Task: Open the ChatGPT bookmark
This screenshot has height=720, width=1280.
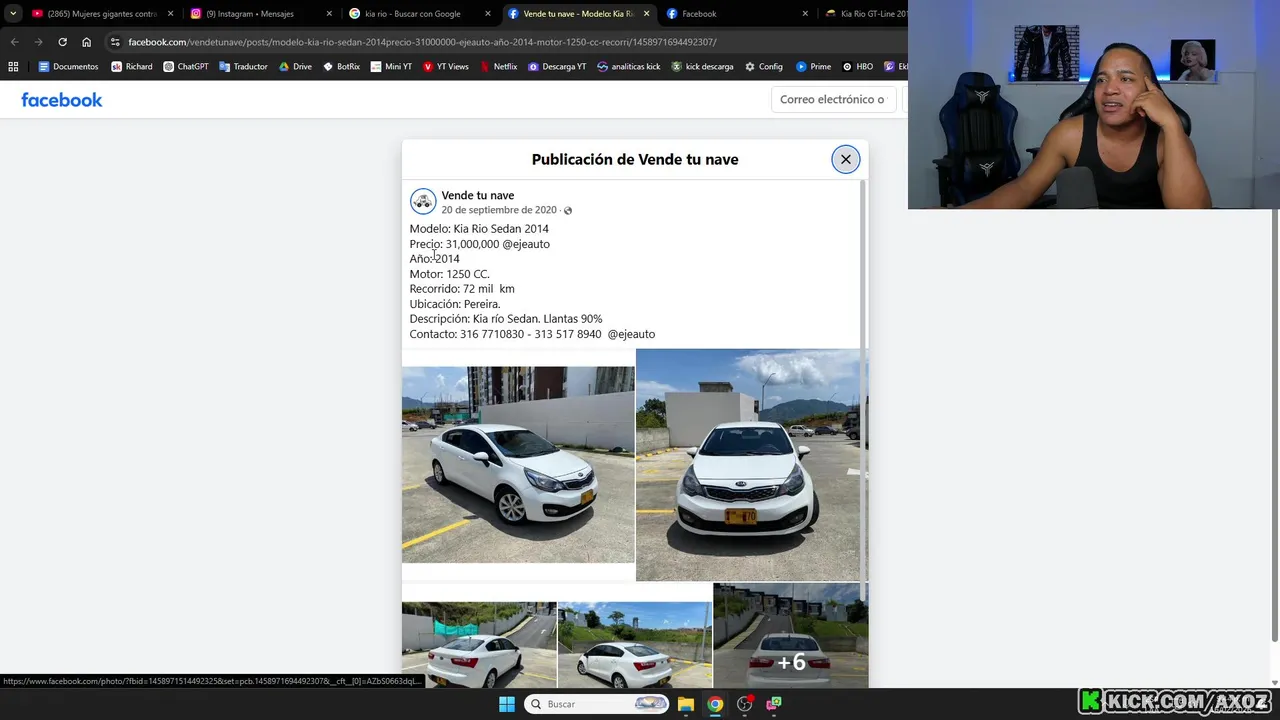Action: (x=186, y=67)
